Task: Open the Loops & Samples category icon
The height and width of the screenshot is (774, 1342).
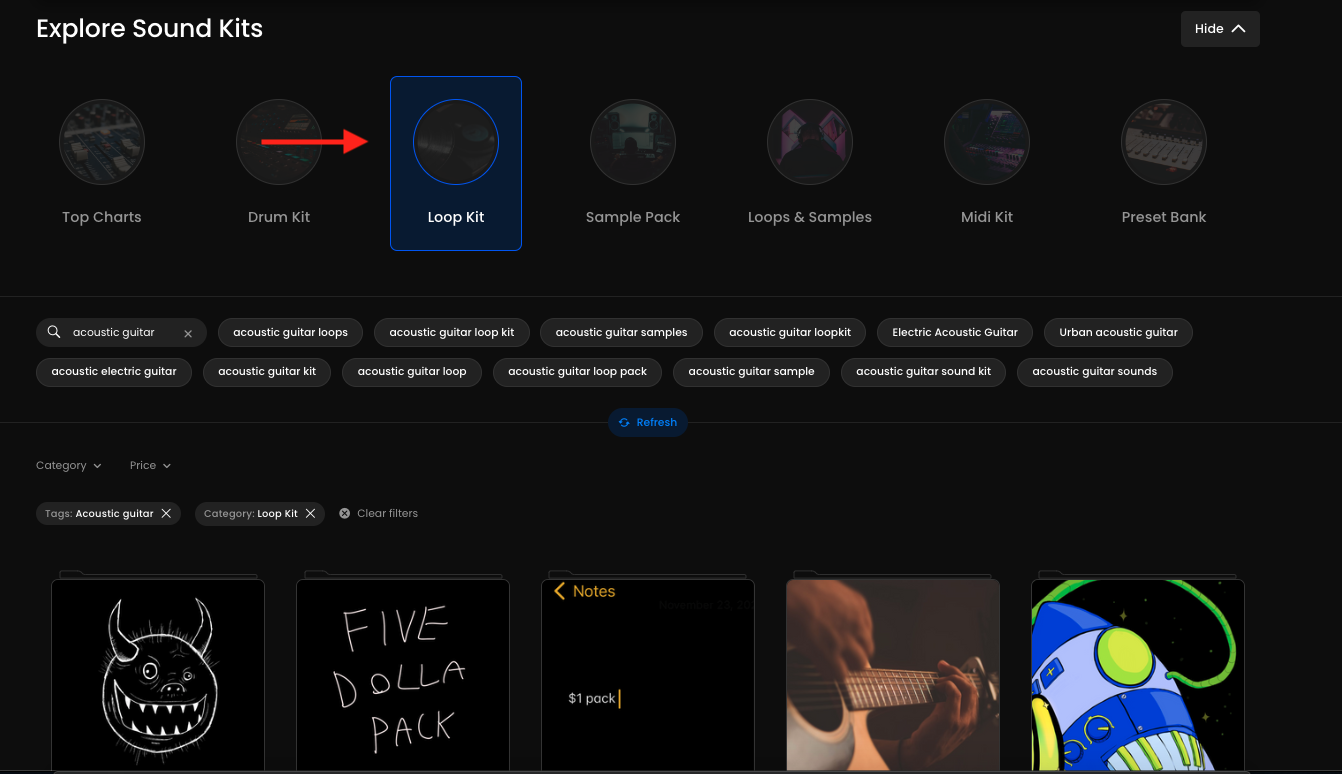Action: point(810,143)
